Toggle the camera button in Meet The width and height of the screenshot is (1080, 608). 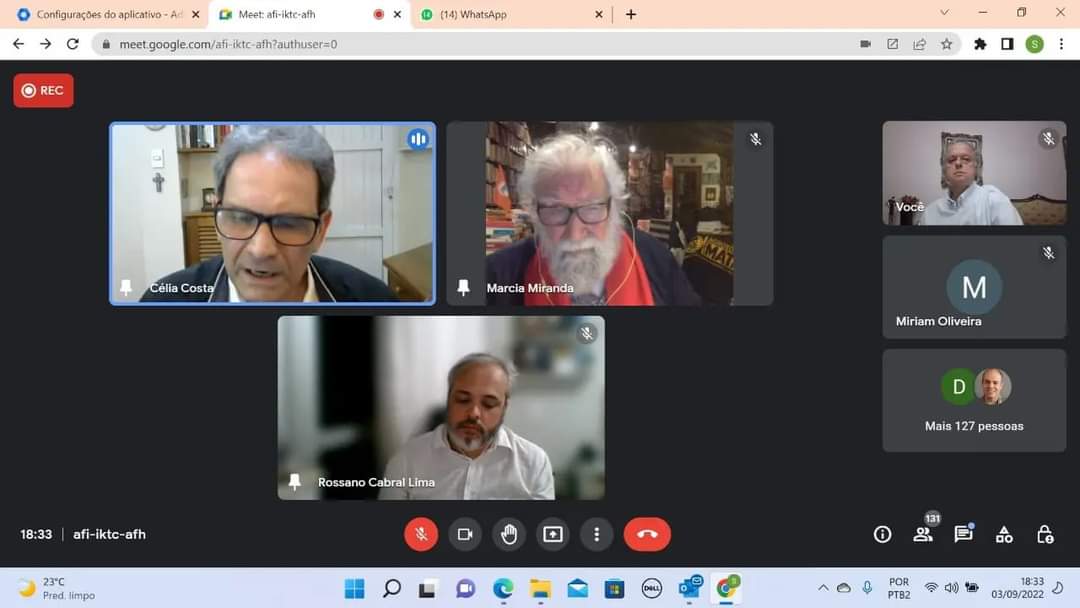tap(465, 534)
